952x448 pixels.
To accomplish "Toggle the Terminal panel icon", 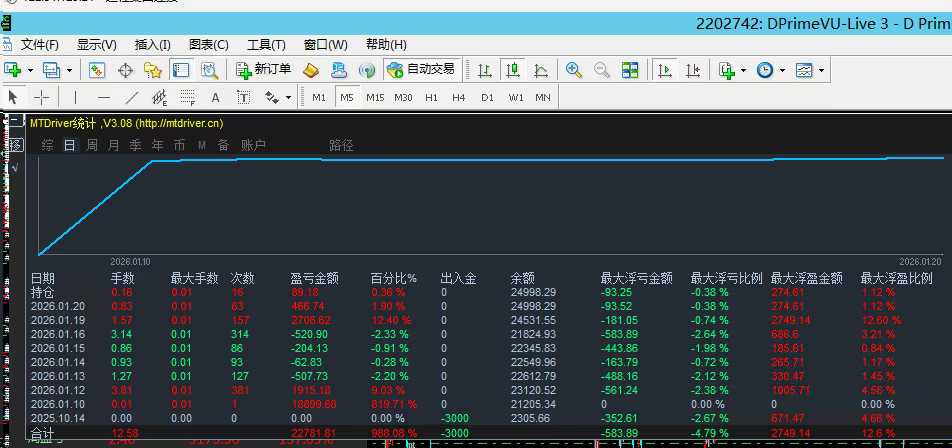I will [x=180, y=70].
